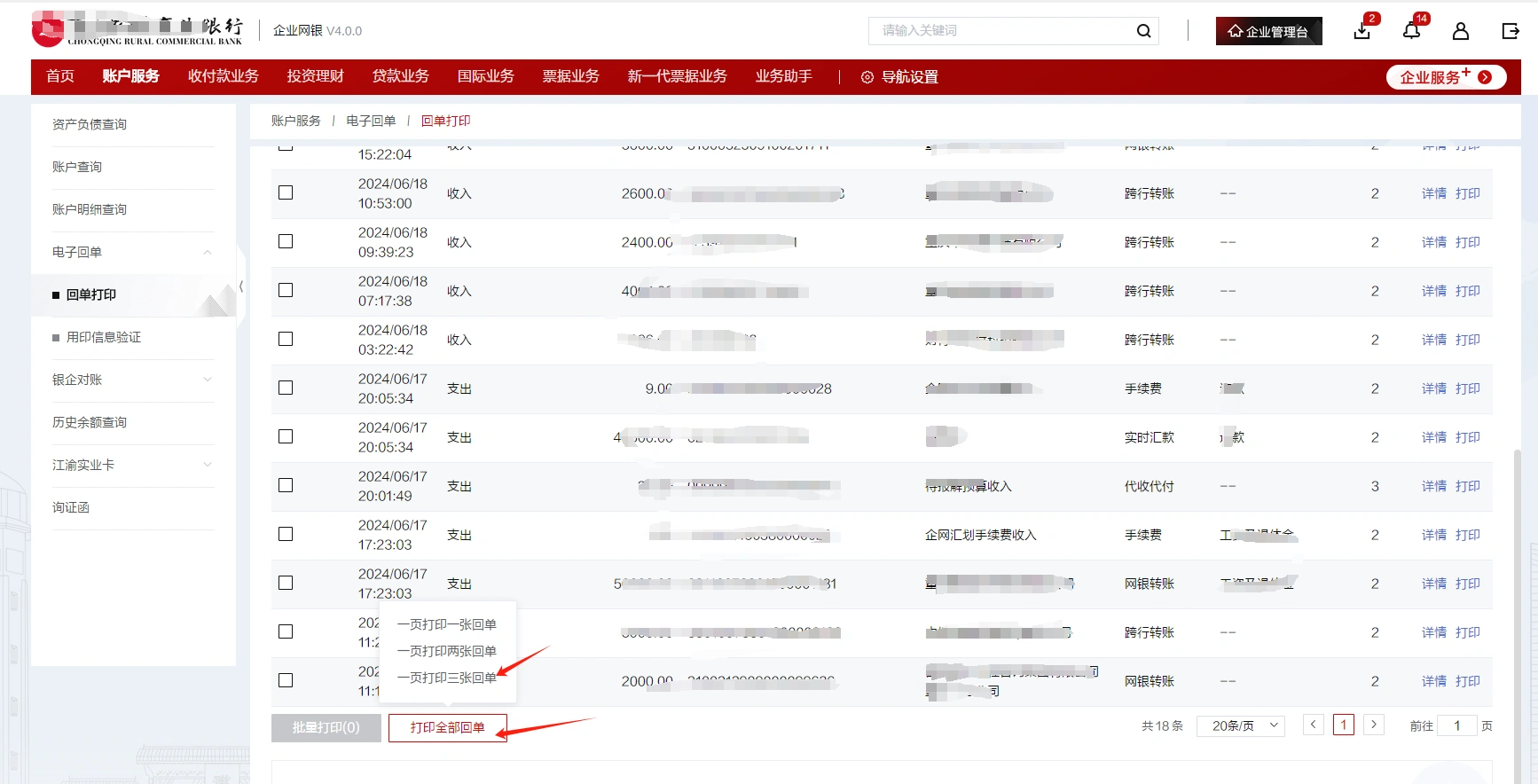Open the notification bell icon
This screenshot has height=784, width=1538.
[1411, 31]
